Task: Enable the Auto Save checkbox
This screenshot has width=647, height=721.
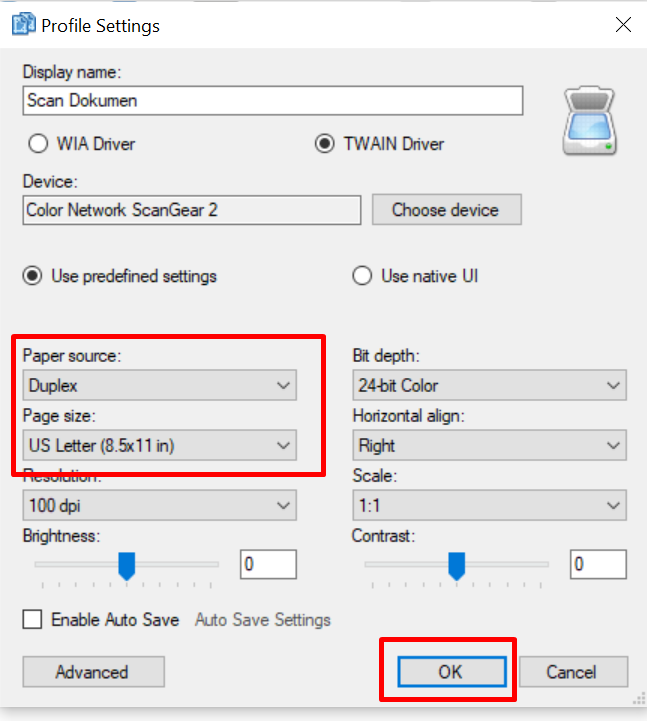Action: pyautogui.click(x=33, y=620)
